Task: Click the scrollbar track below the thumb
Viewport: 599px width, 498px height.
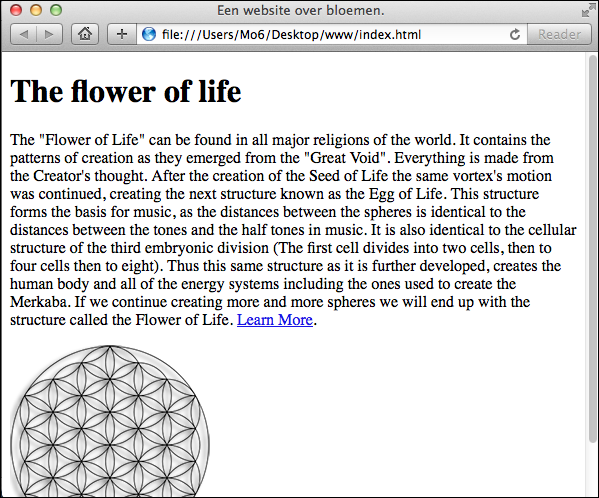Action: click(x=593, y=471)
